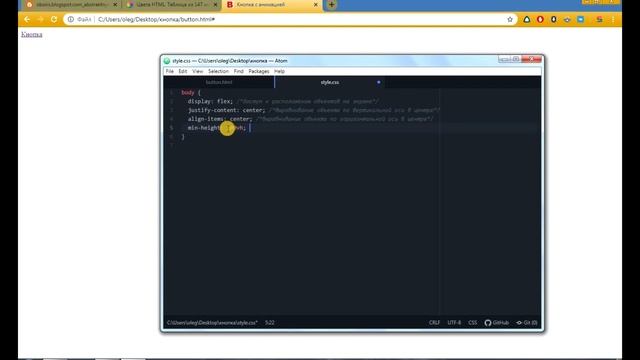Viewport: 640px width, 360px height.
Task: Click the style.css file path in status bar
Action: tap(212, 322)
